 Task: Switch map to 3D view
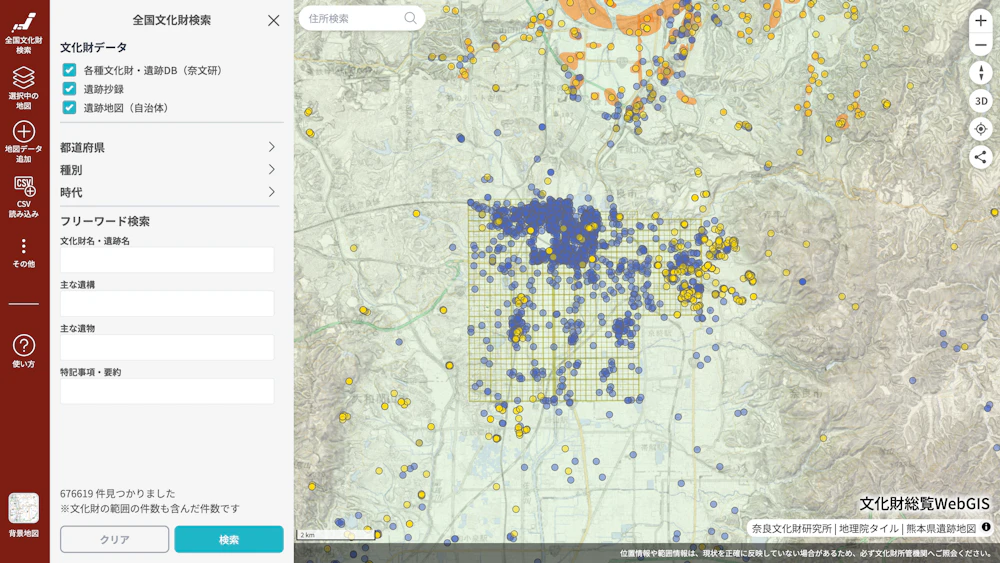click(x=980, y=101)
